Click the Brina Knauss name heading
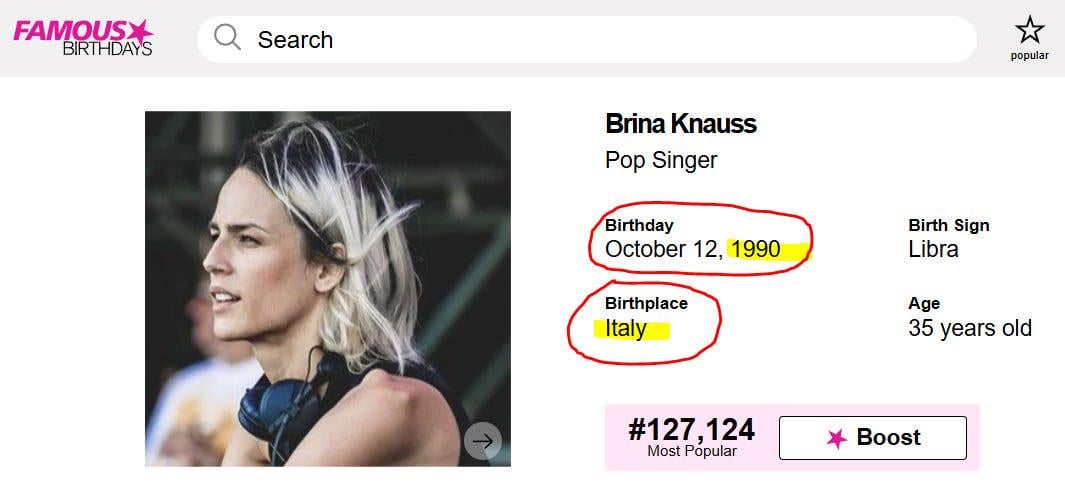1065x499 pixels. (680, 124)
